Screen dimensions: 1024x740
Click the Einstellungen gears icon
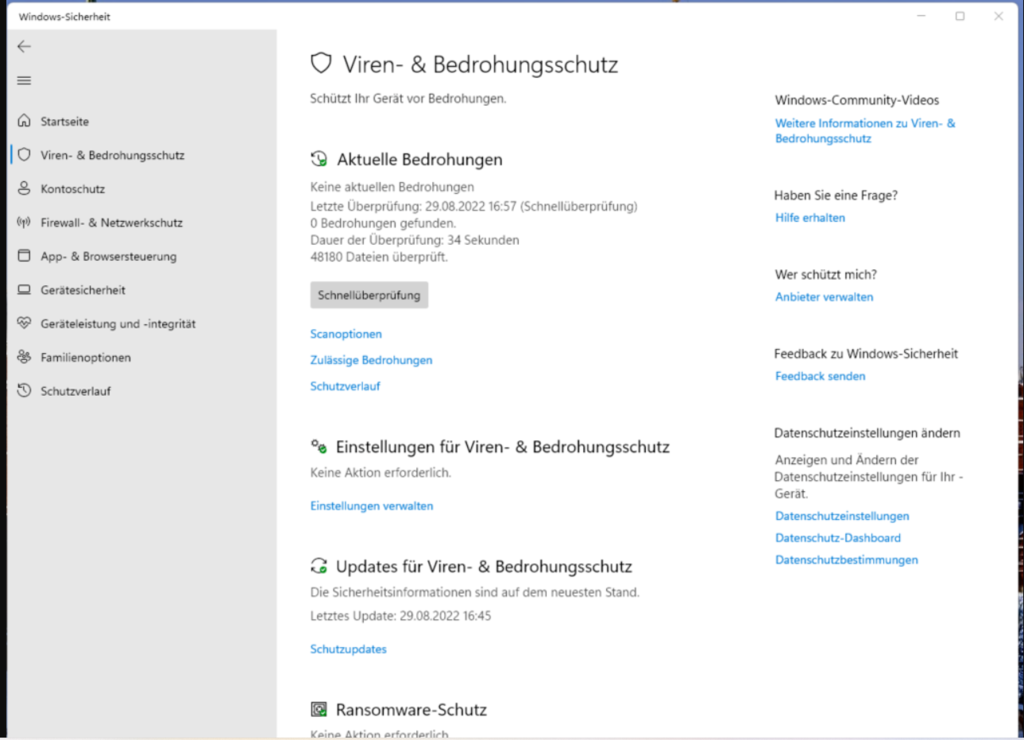(x=319, y=446)
